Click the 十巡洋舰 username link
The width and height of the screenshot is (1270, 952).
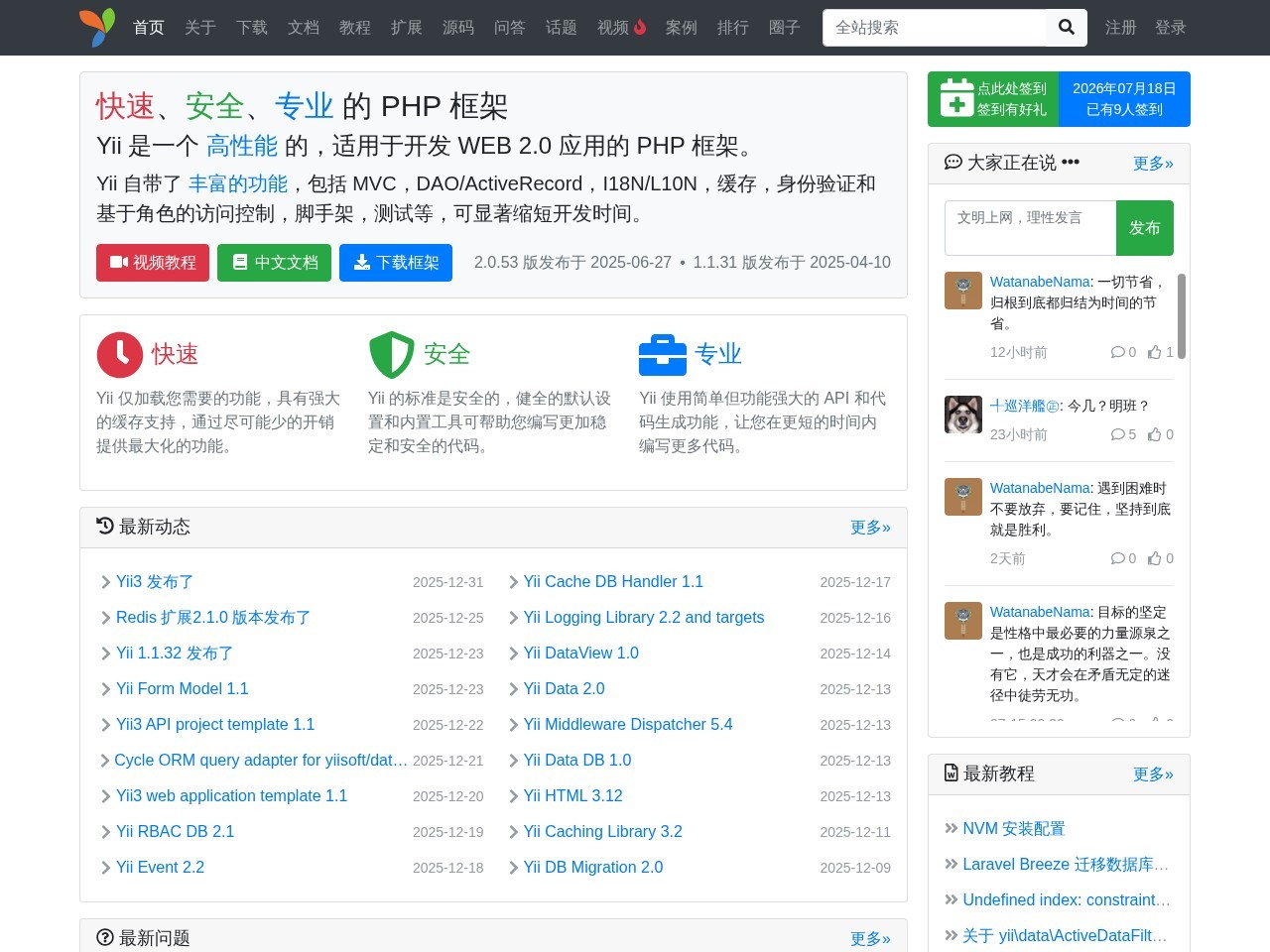point(1025,406)
